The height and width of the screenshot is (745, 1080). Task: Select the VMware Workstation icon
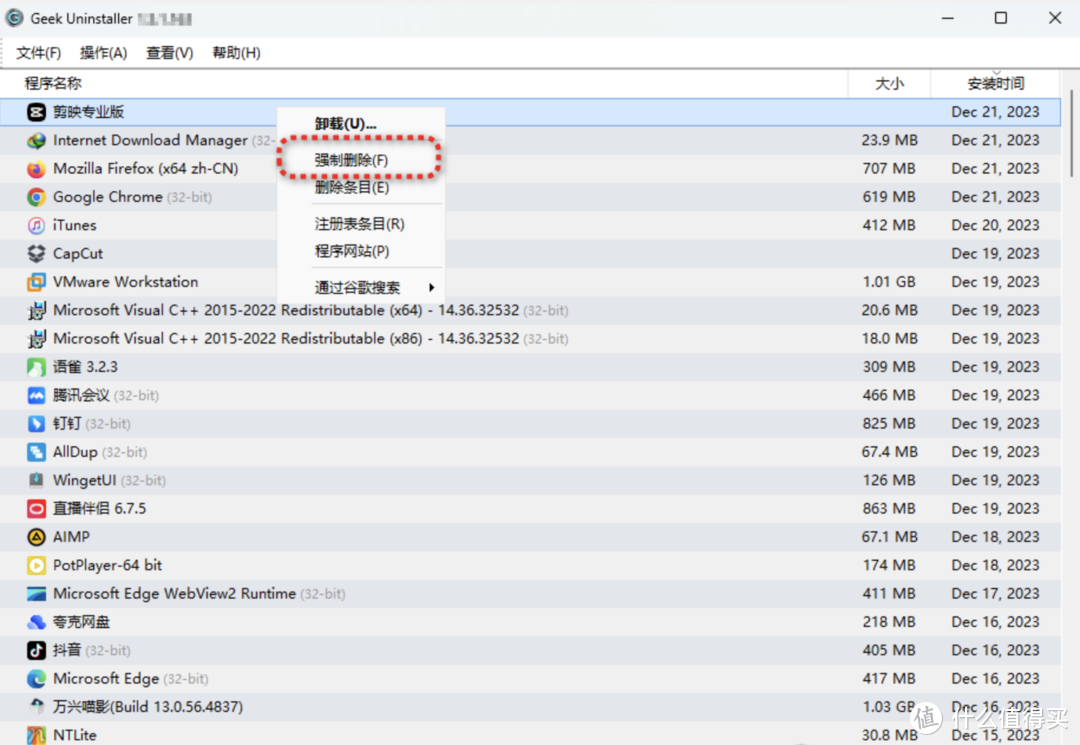click(x=37, y=282)
